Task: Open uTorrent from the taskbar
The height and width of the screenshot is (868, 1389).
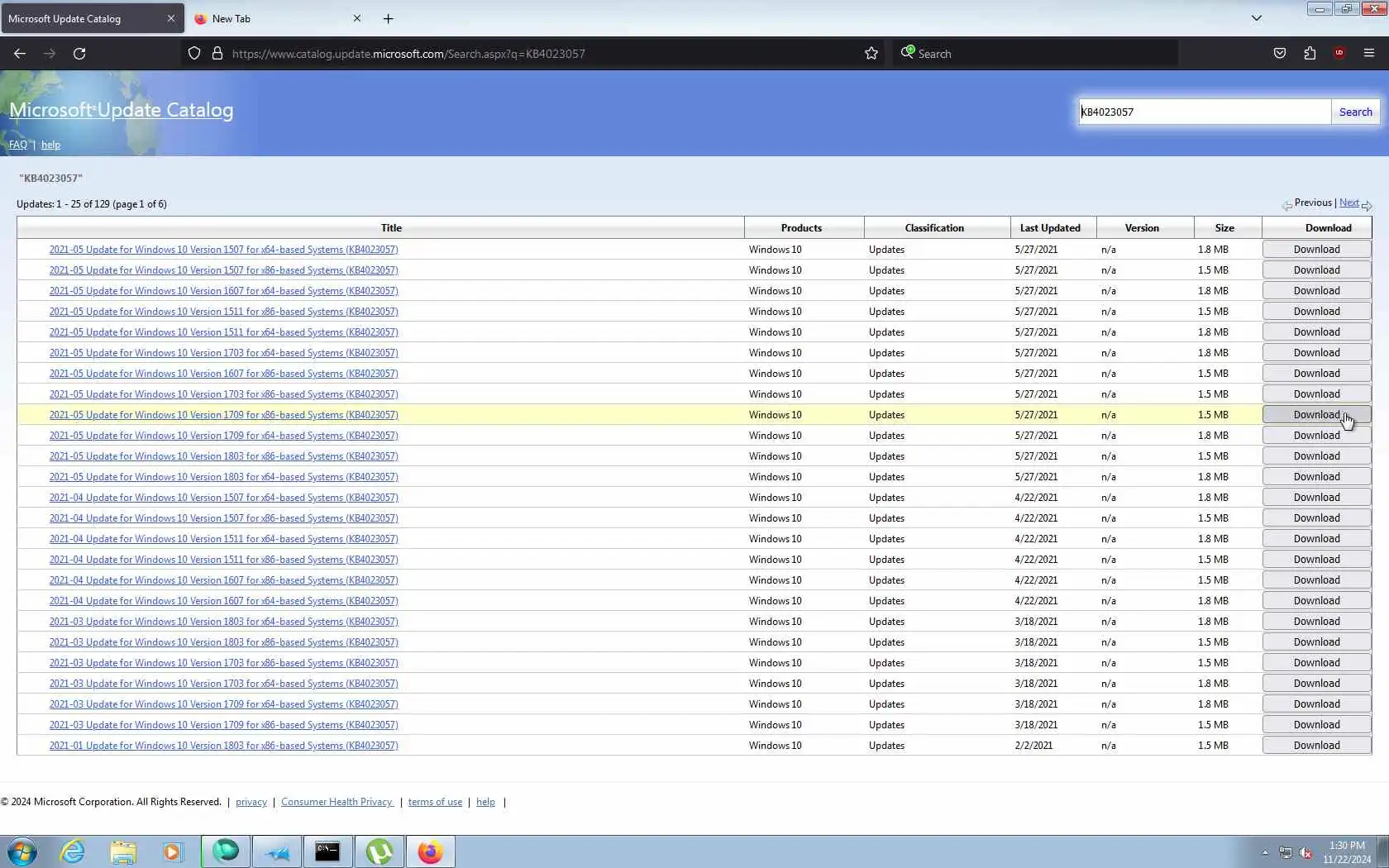Action: (x=379, y=851)
